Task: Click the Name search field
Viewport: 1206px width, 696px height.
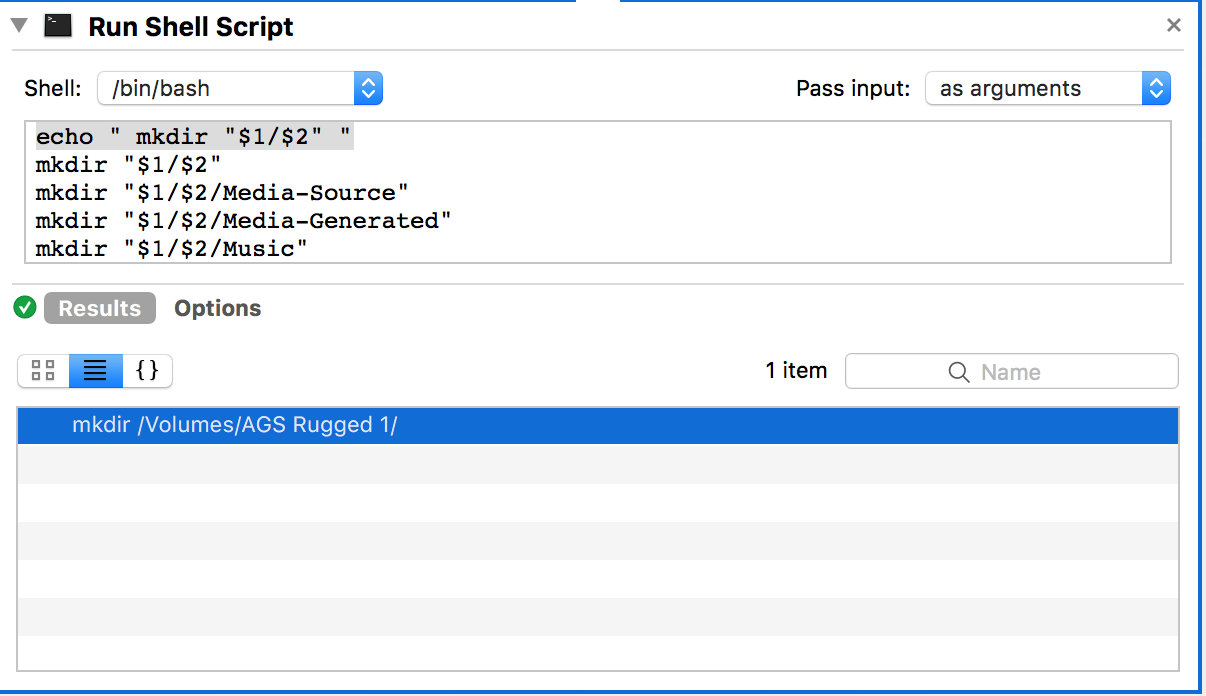Action: click(1030, 372)
